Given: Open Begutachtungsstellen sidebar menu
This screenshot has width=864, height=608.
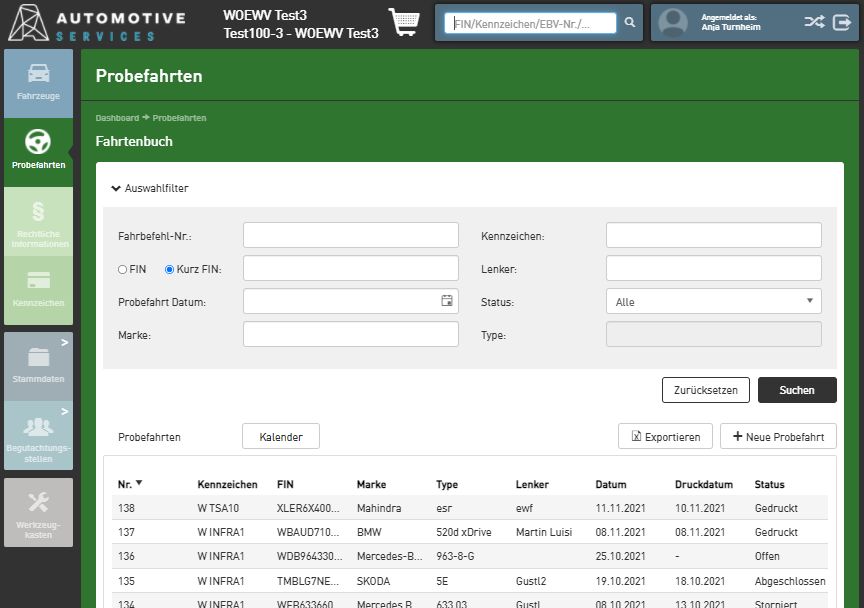Looking at the screenshot, I should coord(38,435).
